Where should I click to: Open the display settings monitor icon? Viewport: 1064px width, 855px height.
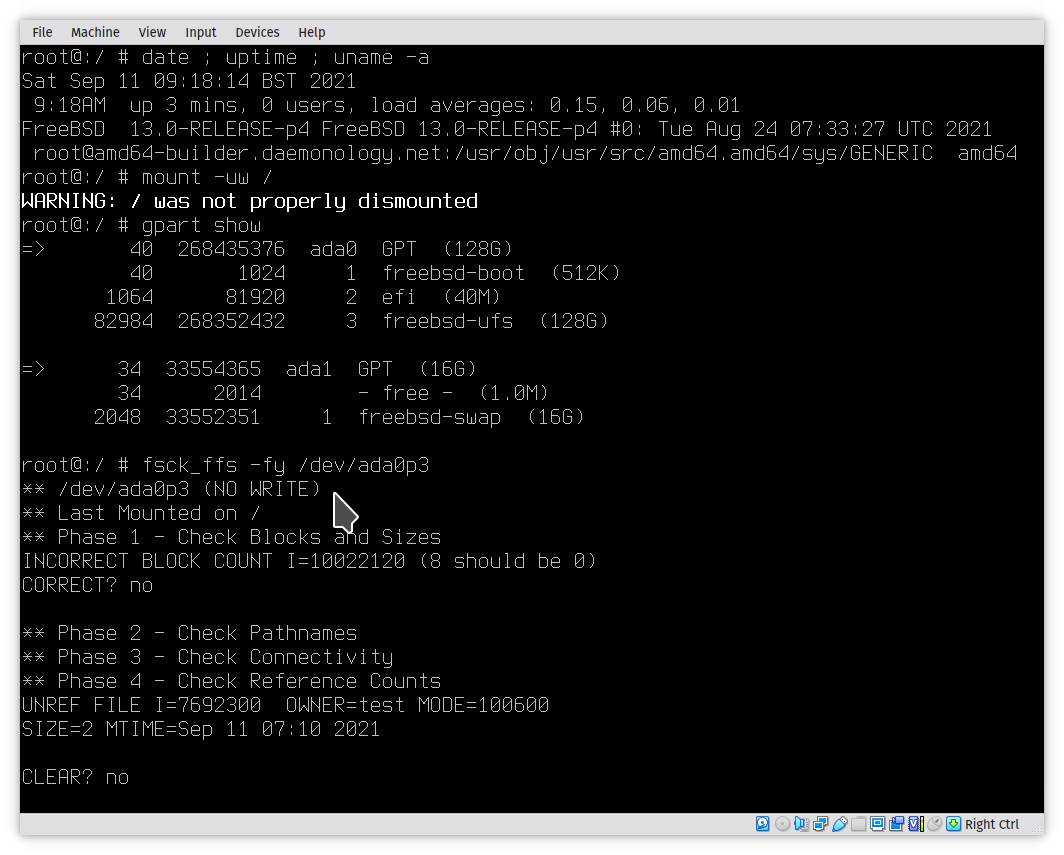coord(877,824)
